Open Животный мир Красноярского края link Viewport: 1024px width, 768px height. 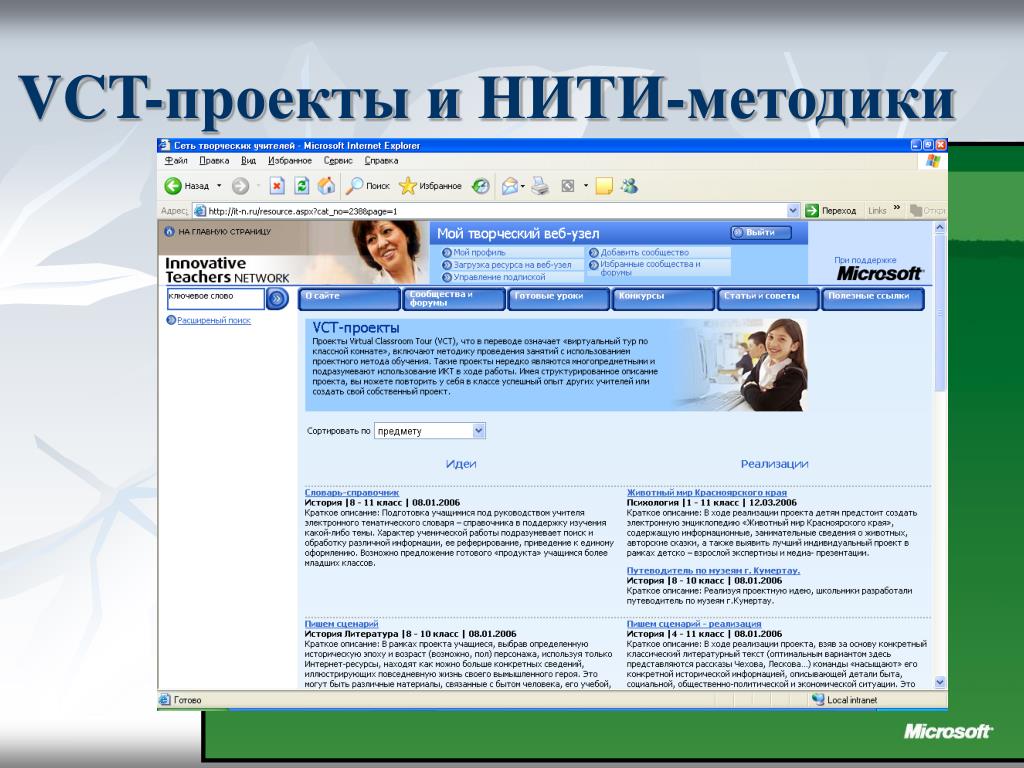coord(707,492)
